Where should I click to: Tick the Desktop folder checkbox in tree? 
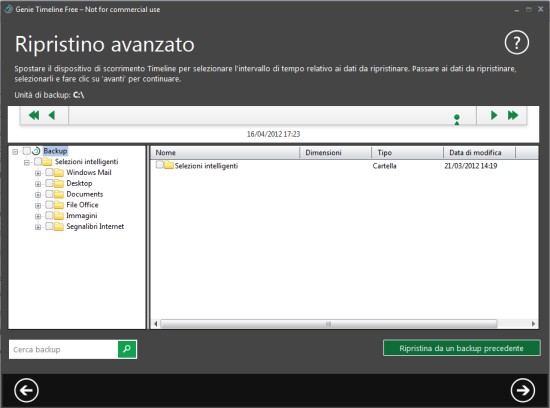pyautogui.click(x=49, y=183)
